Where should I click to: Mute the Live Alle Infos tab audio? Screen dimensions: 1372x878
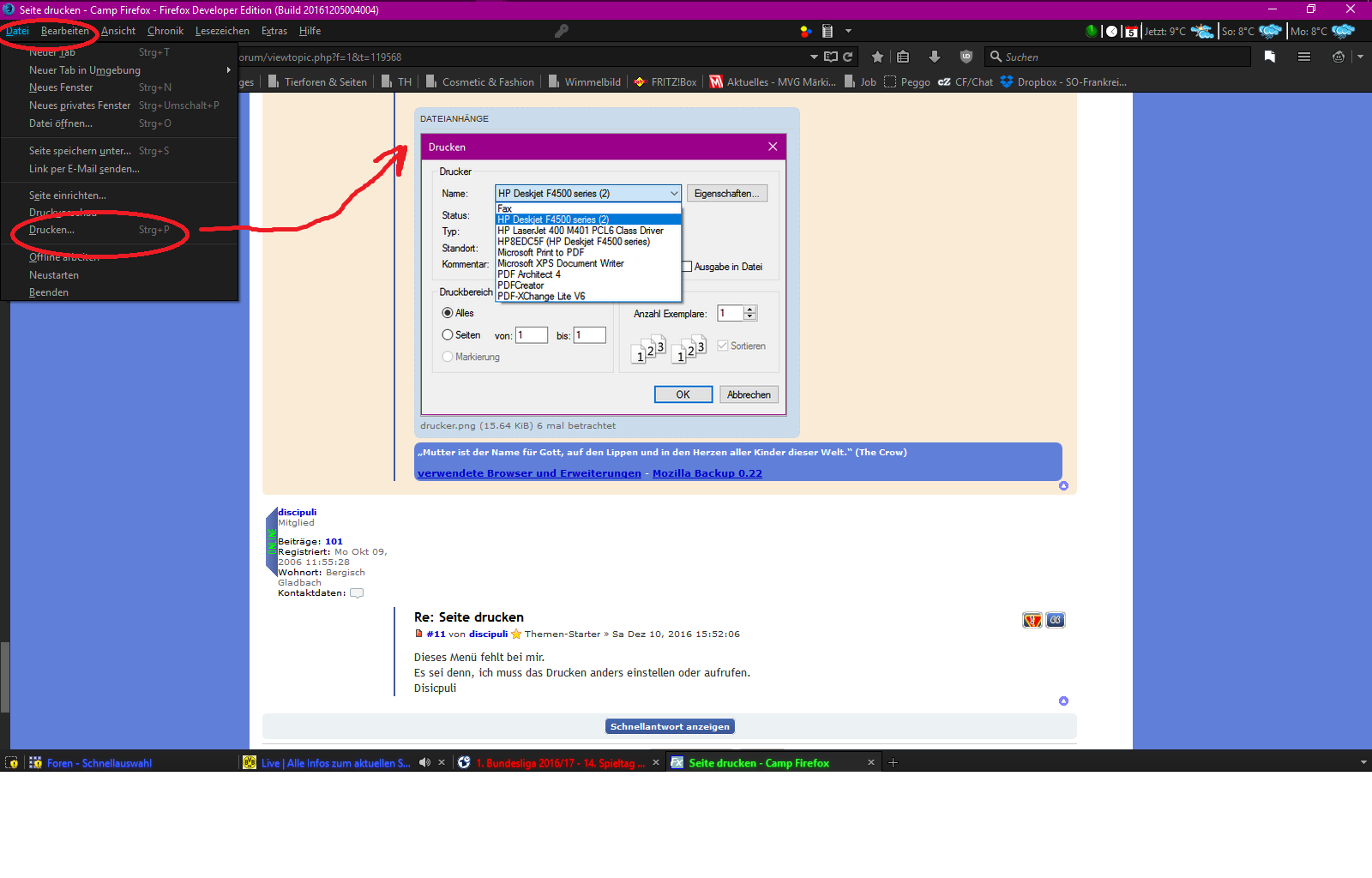click(x=424, y=762)
